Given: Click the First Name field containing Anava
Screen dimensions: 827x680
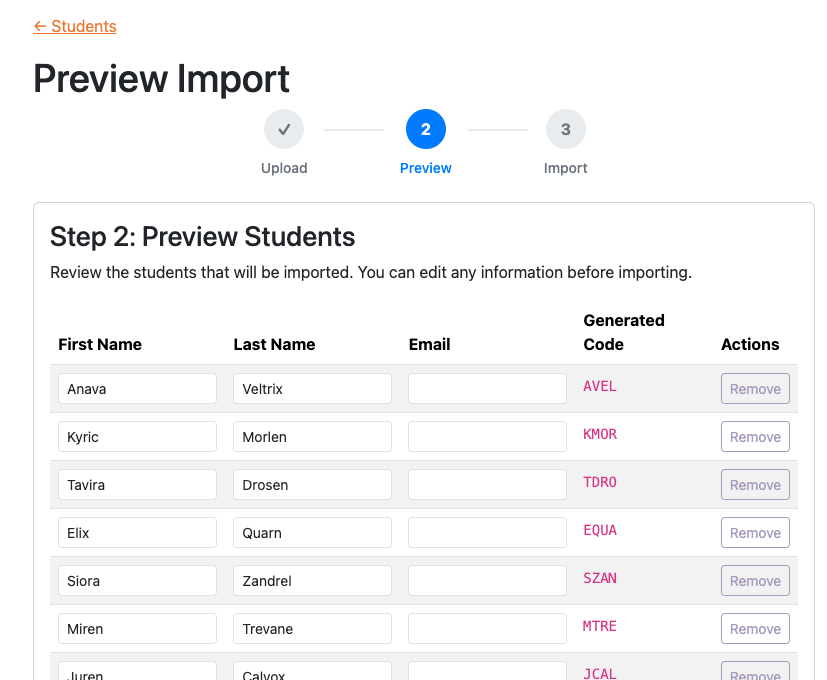Looking at the screenshot, I should (x=137, y=388).
